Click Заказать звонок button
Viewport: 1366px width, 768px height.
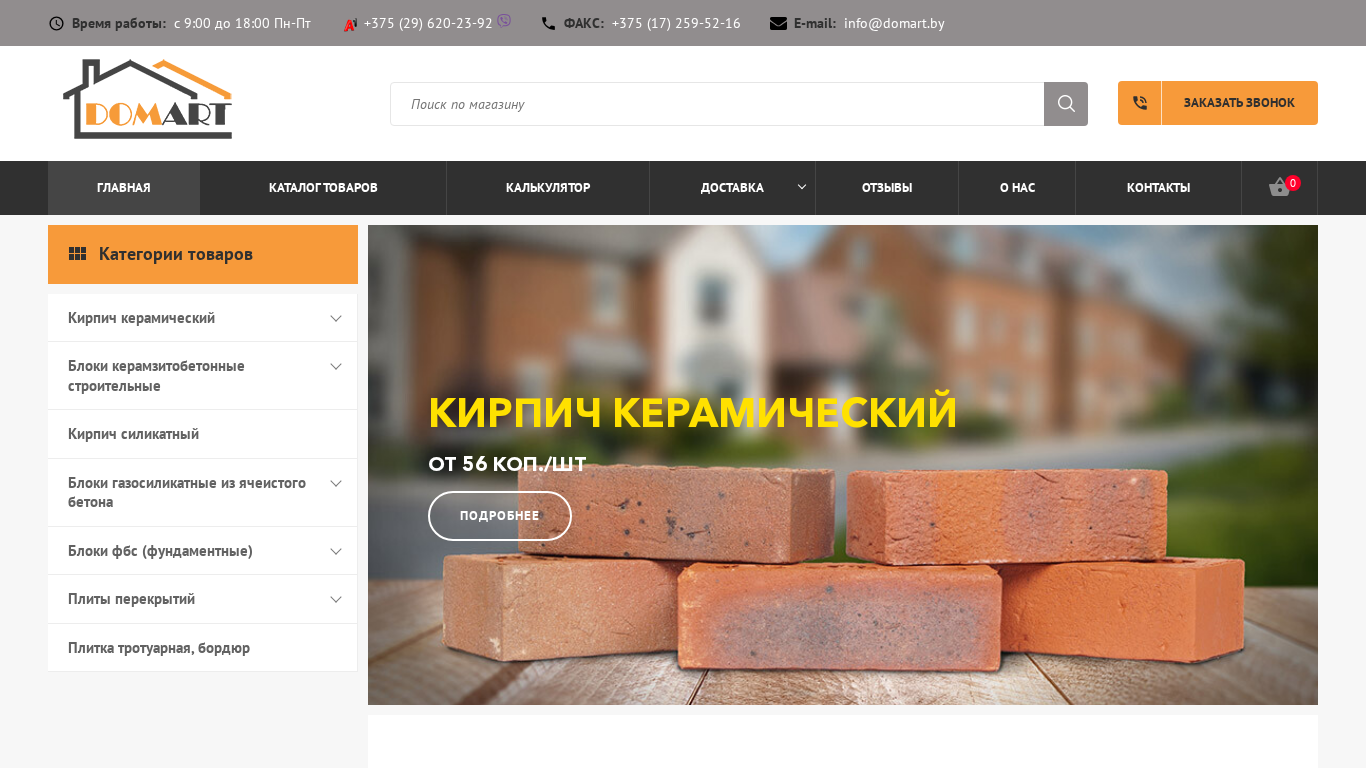pos(1218,103)
